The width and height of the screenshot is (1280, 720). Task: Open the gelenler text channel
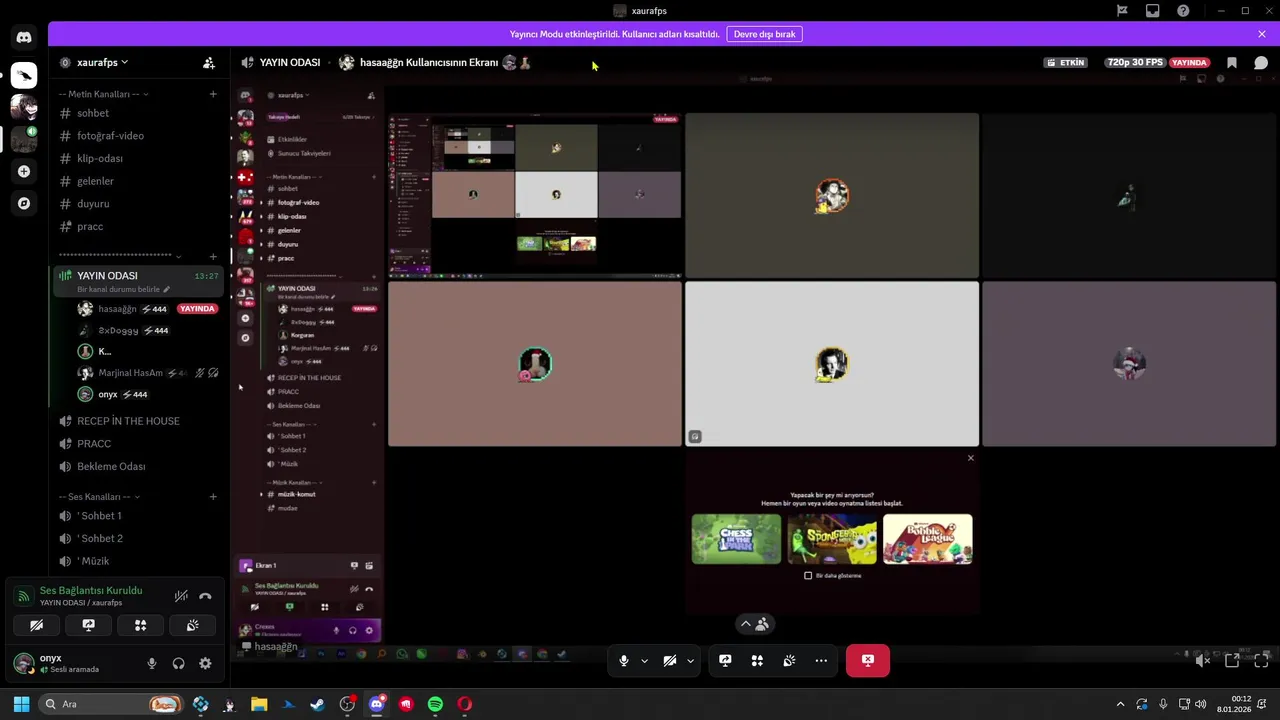[140, 181]
